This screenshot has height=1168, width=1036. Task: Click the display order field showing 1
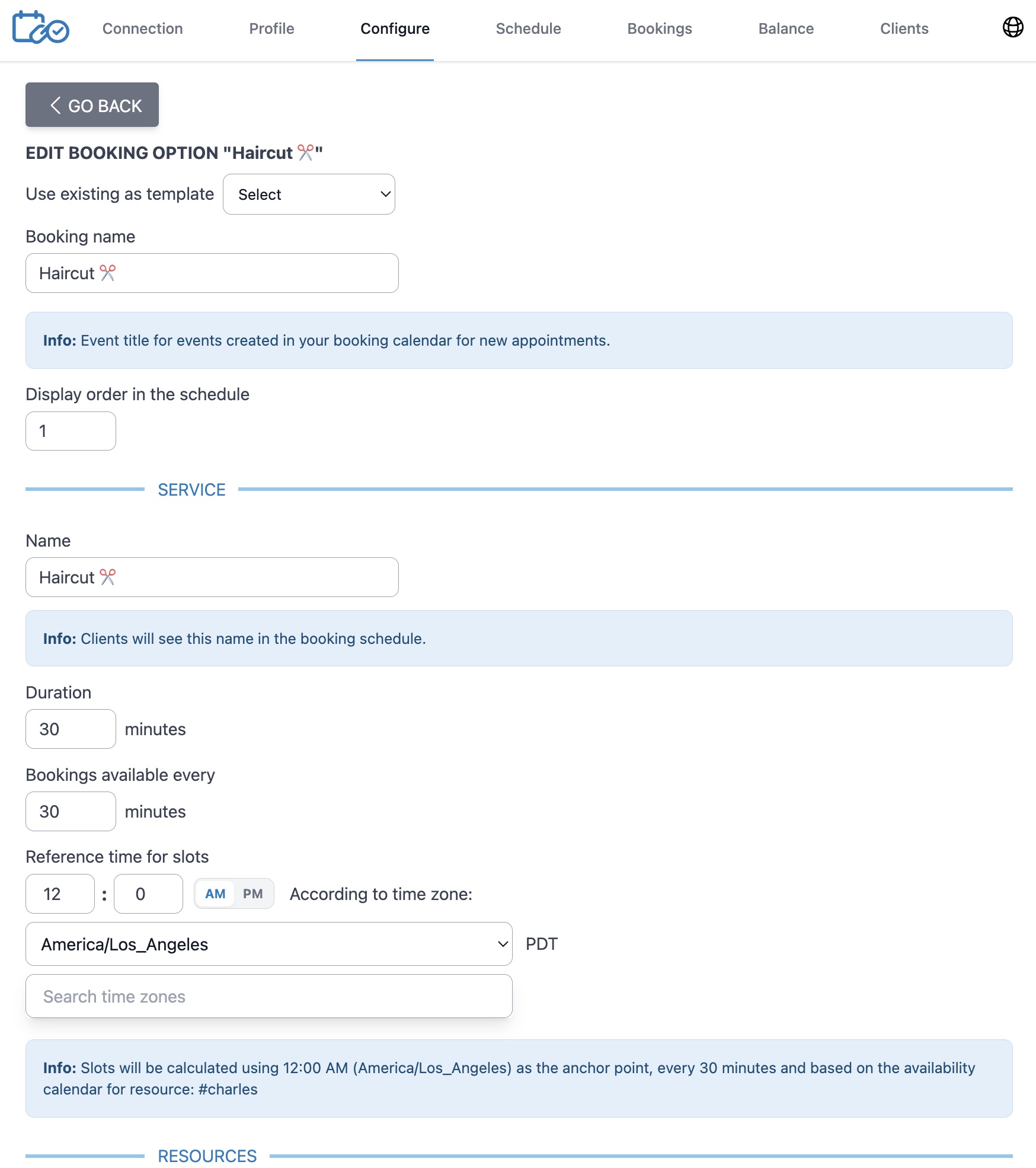coord(70,430)
